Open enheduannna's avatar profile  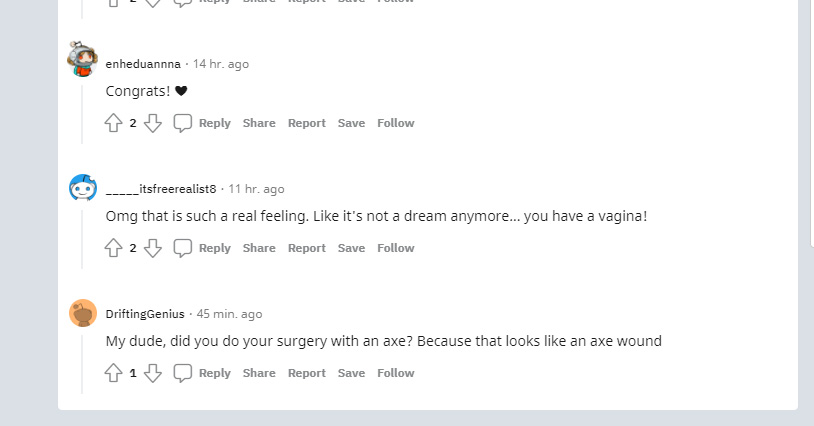[83, 59]
